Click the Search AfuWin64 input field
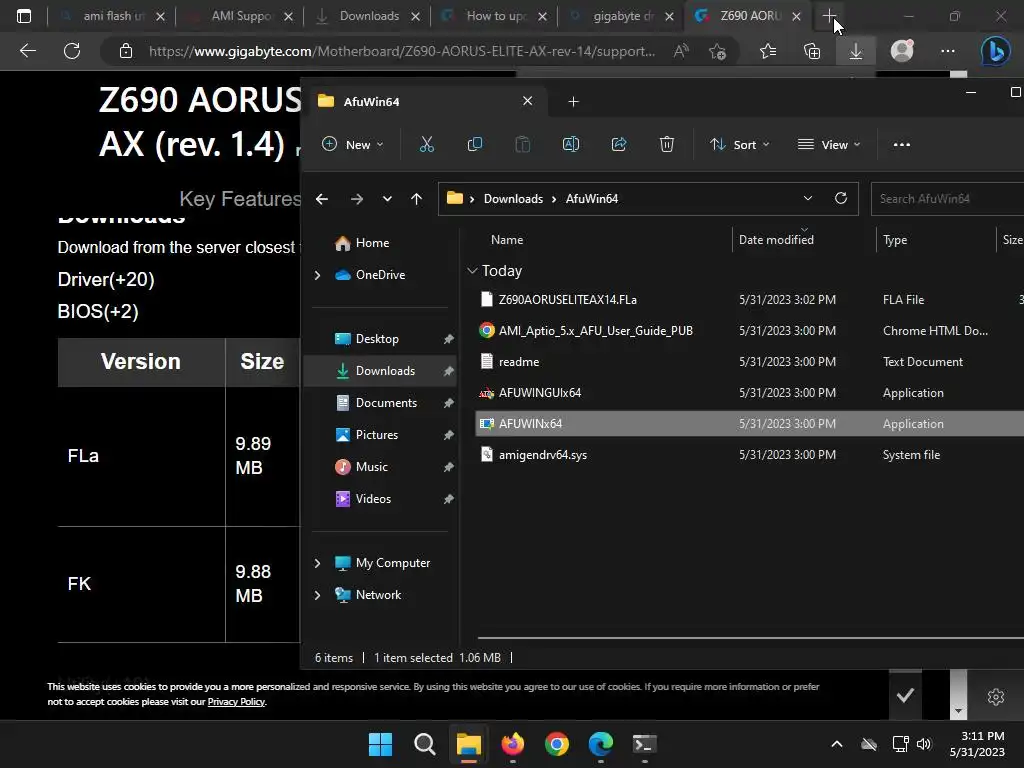Screen dimensions: 1024x768 click(947, 199)
